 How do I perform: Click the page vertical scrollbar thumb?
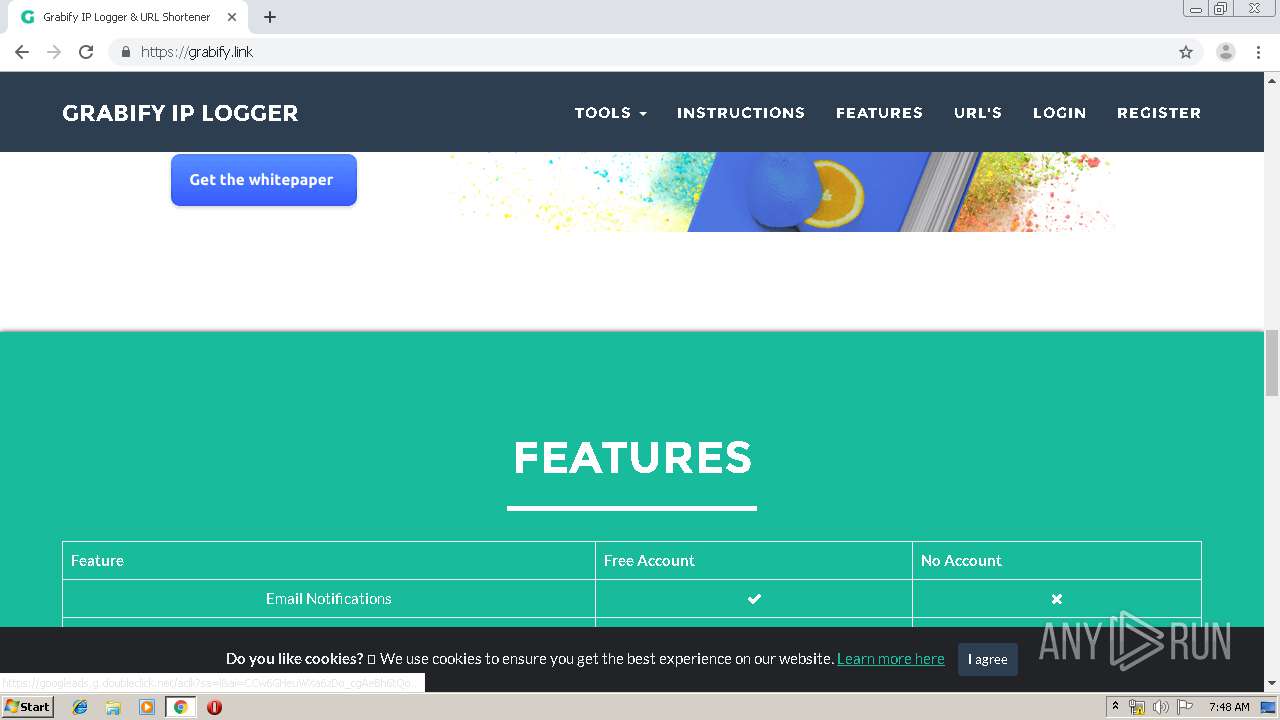[x=1272, y=362]
